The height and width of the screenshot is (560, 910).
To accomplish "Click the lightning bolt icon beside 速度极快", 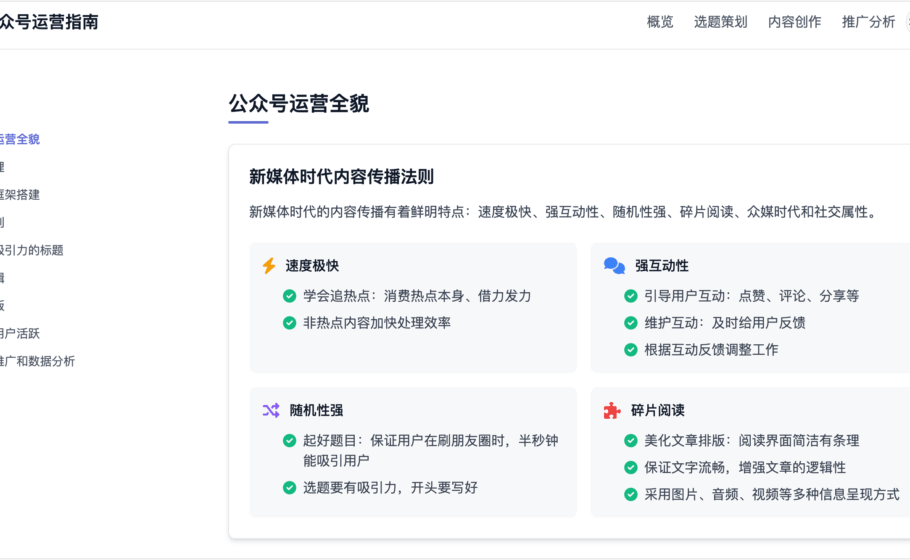I will tap(269, 266).
